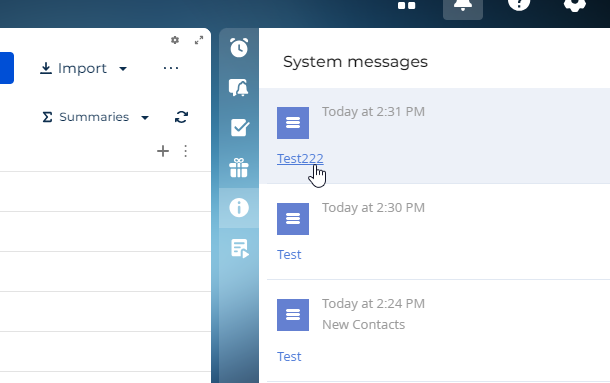The image size is (610, 383).
Task: Click message icon for 2:31 PM entry
Action: tap(293, 123)
